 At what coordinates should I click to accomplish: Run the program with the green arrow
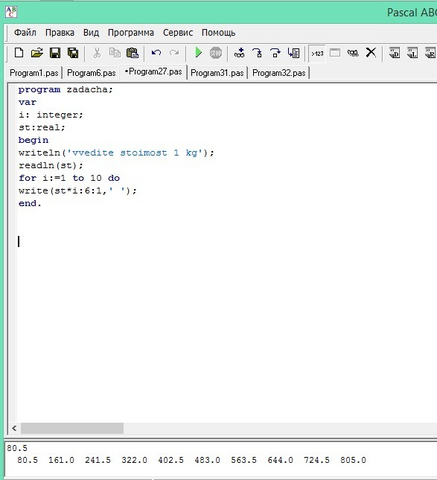click(x=198, y=53)
